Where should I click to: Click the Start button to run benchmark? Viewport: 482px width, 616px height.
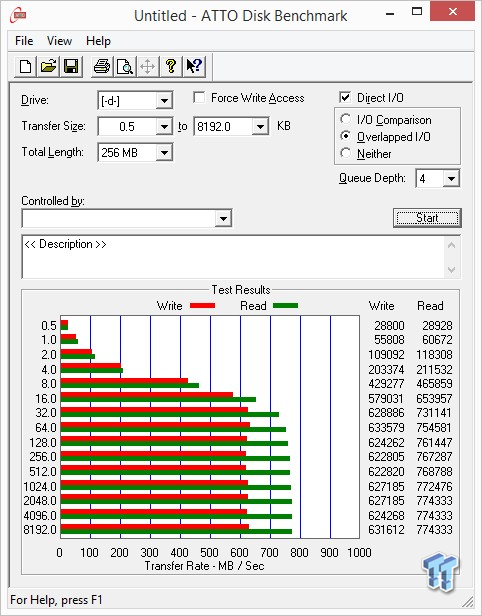(x=427, y=218)
